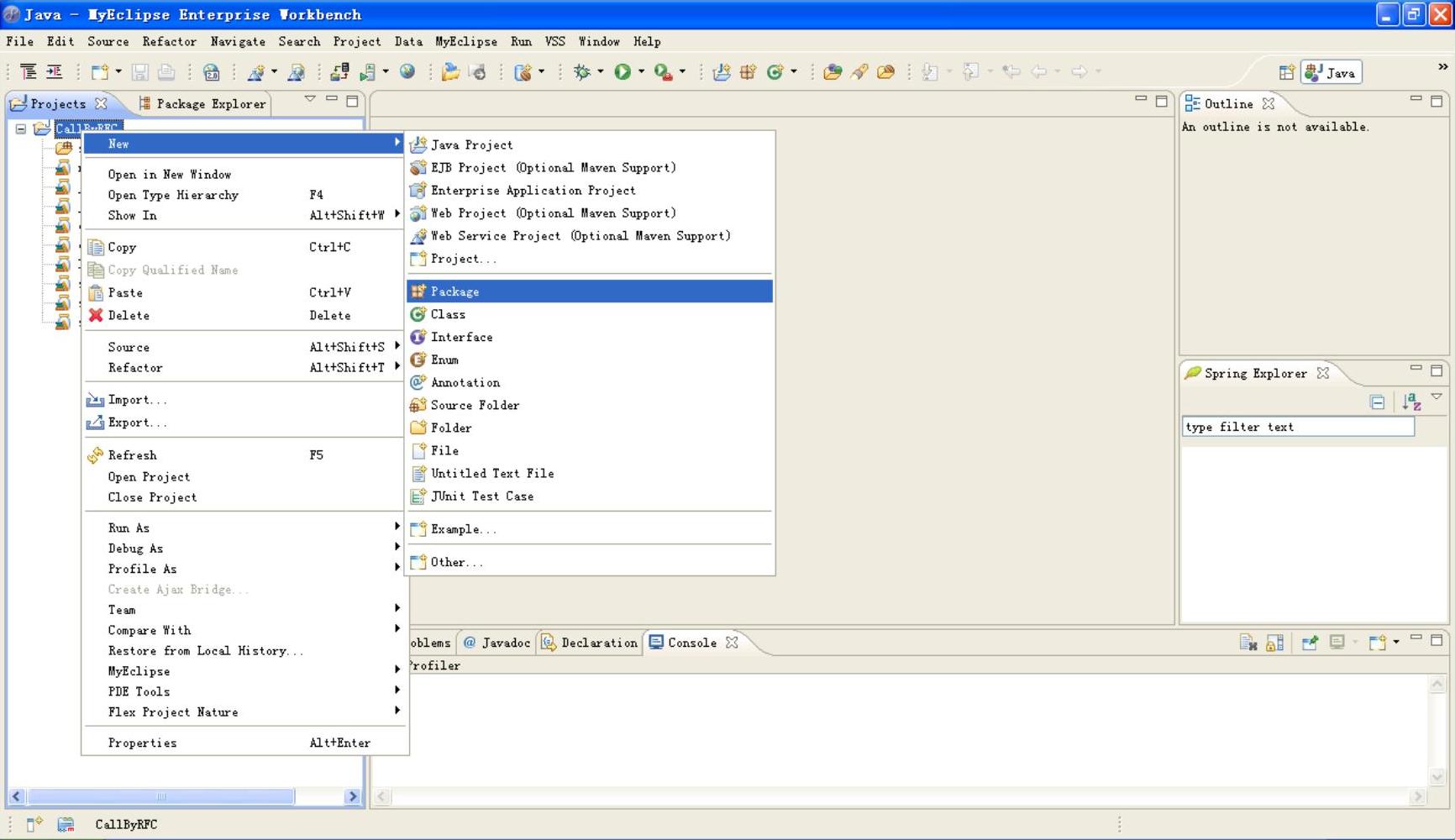Close the Projects view tab
This screenshot has height=840, width=1455.
[101, 103]
